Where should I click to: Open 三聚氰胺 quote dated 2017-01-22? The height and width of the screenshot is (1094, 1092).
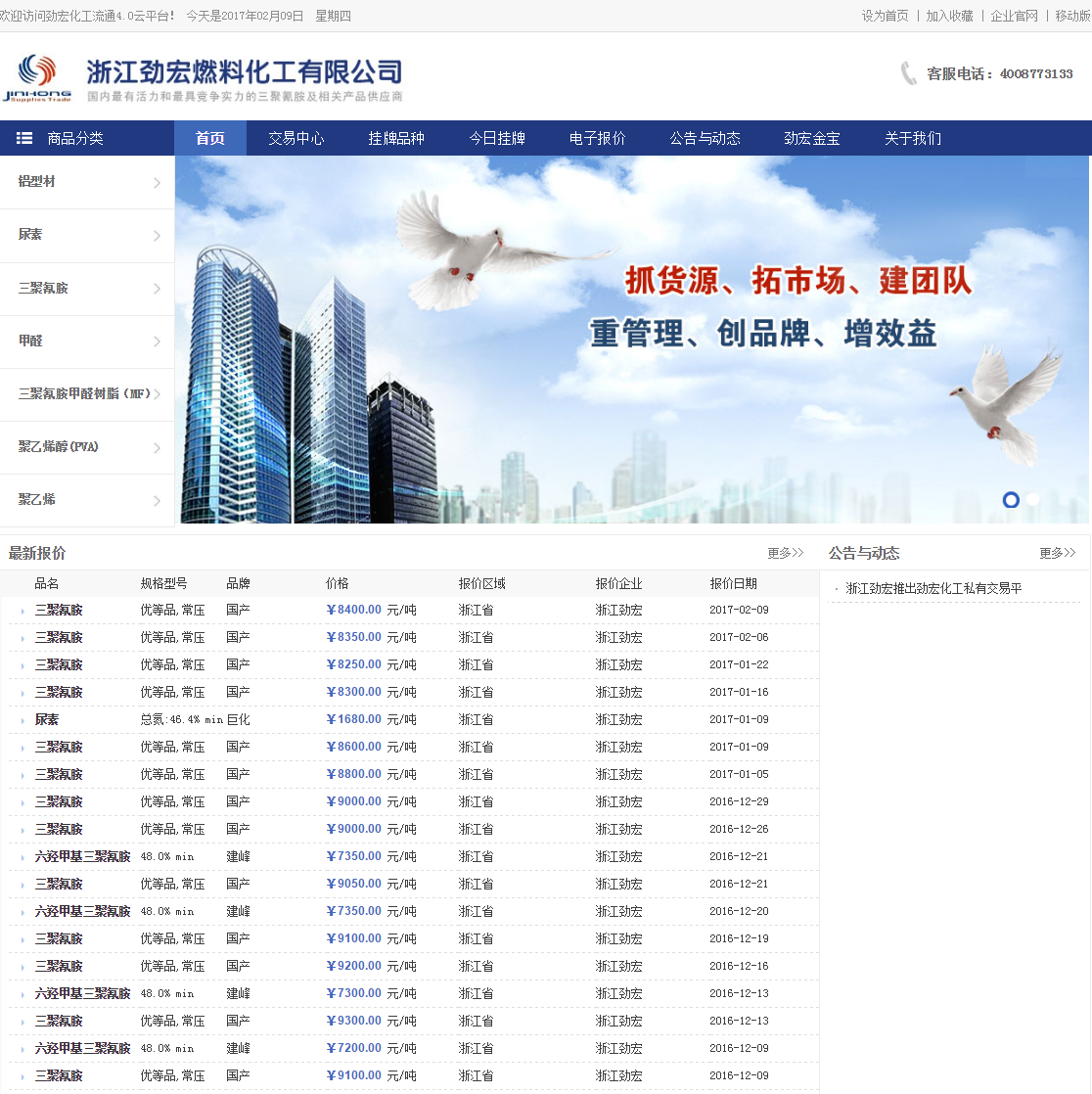59,664
